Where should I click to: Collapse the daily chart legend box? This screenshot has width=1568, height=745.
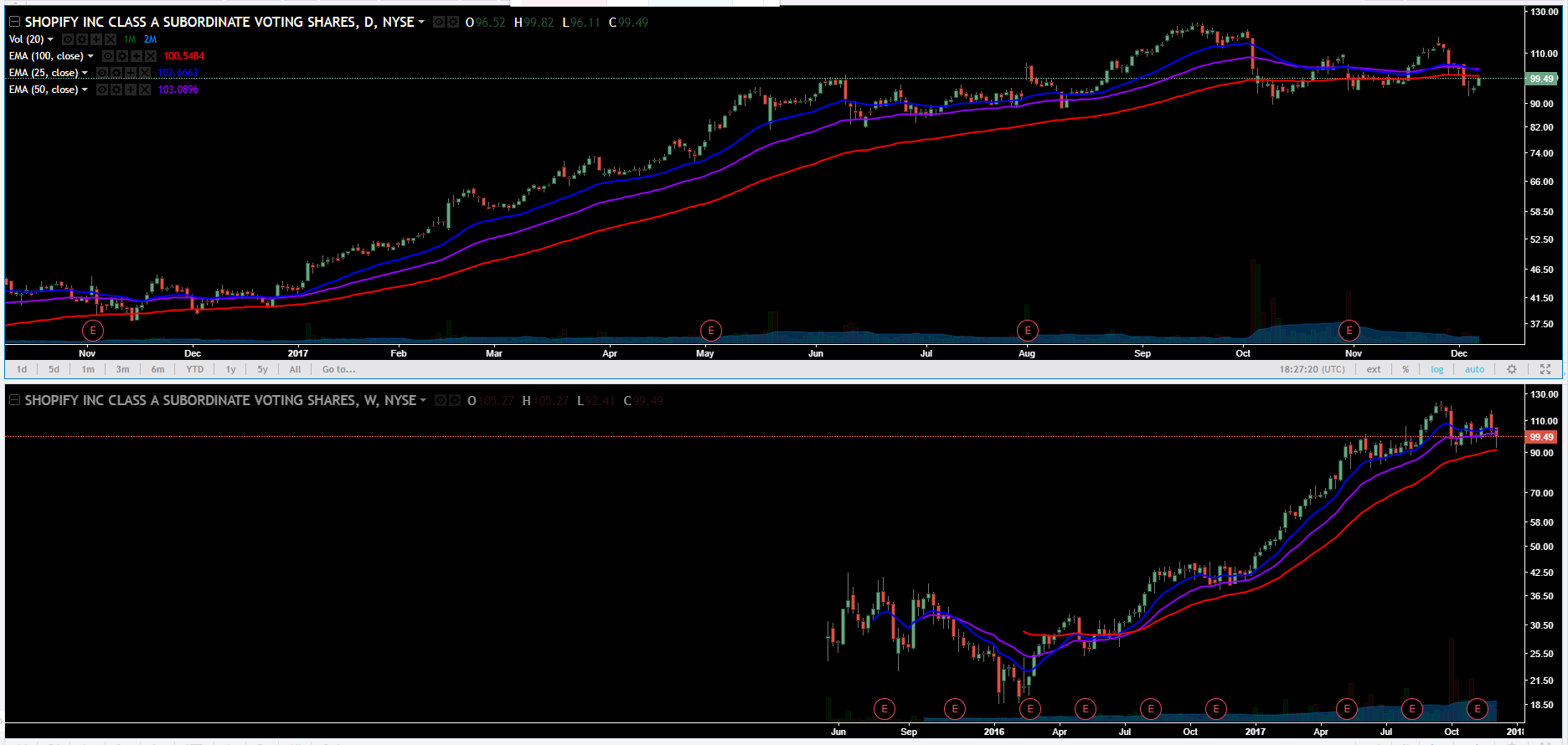pyautogui.click(x=14, y=22)
